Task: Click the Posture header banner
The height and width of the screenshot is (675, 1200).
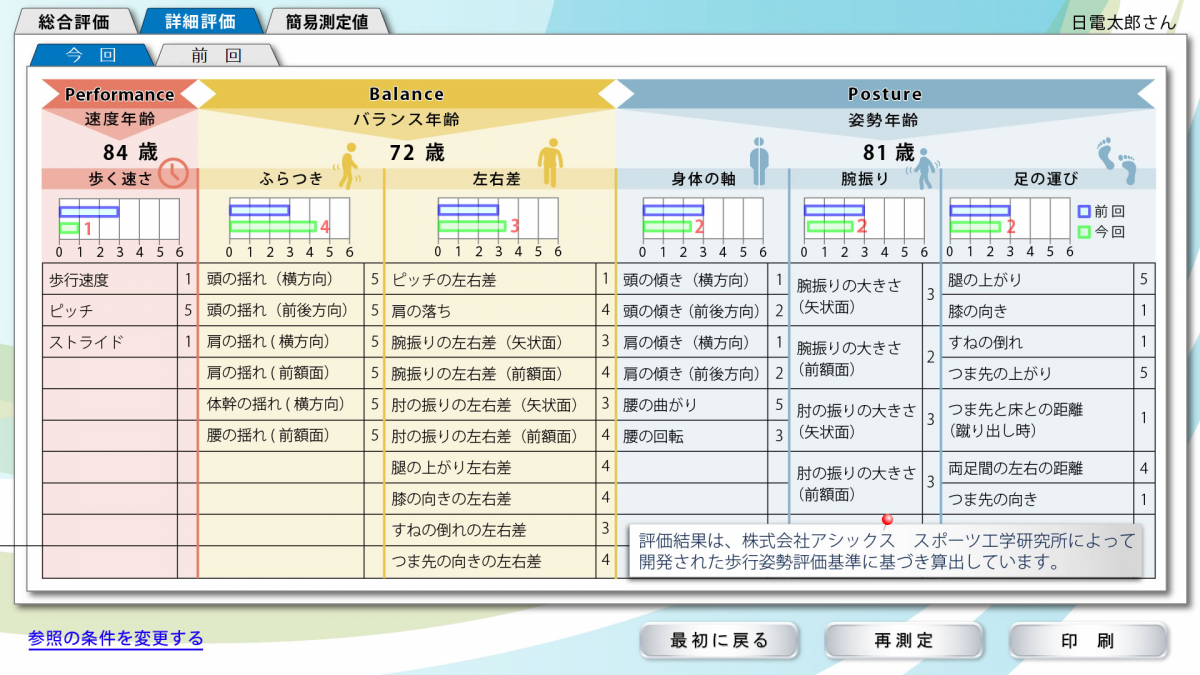Action: pos(885,94)
